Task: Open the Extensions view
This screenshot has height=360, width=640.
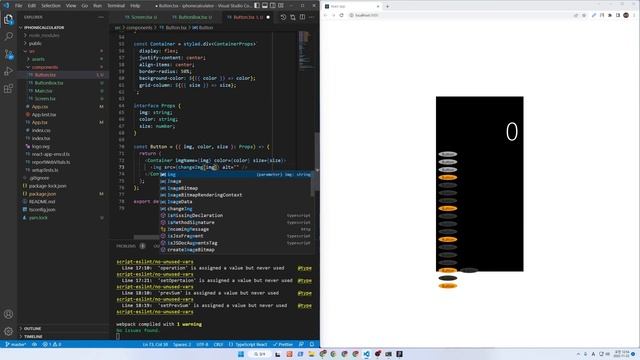Action: click(x=9, y=89)
